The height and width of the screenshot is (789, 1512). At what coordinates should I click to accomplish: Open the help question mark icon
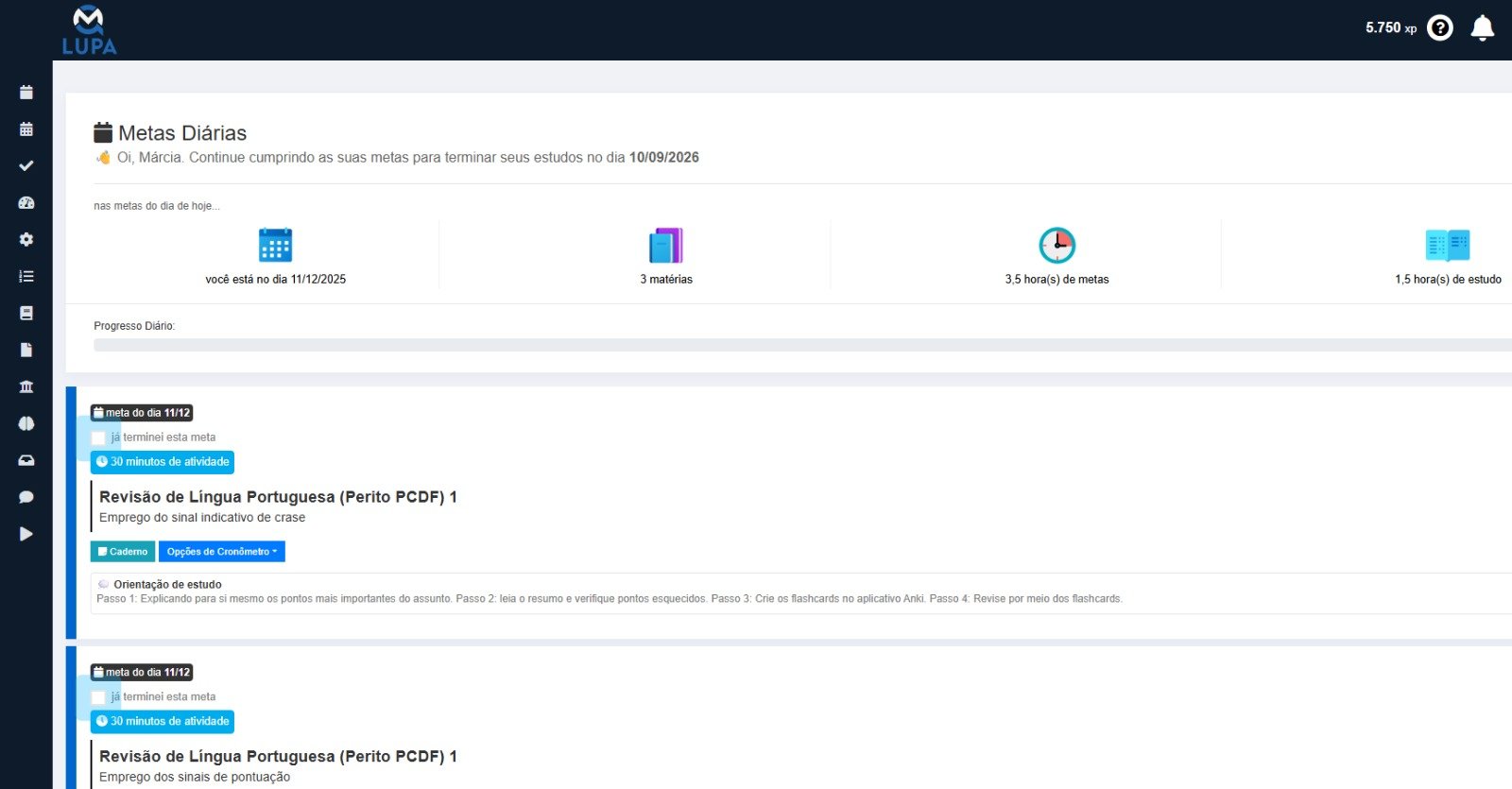[1439, 28]
